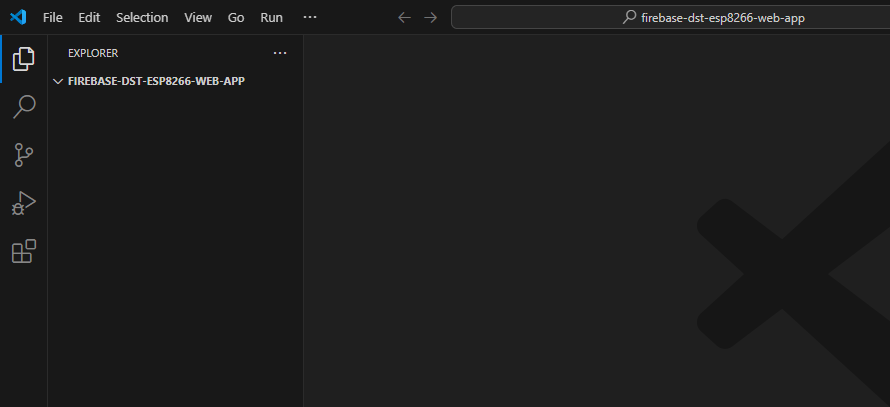Open the Selection menu

142,17
